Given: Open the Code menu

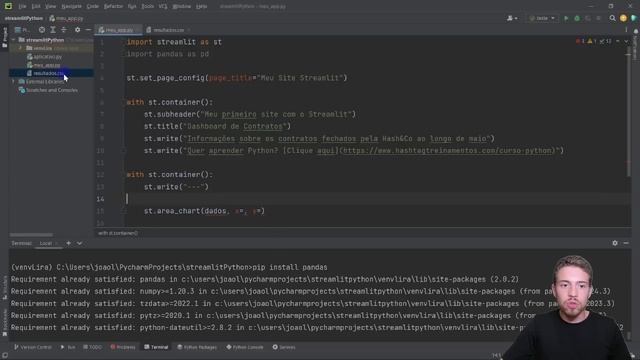Looking at the screenshot, I should point(93,7).
